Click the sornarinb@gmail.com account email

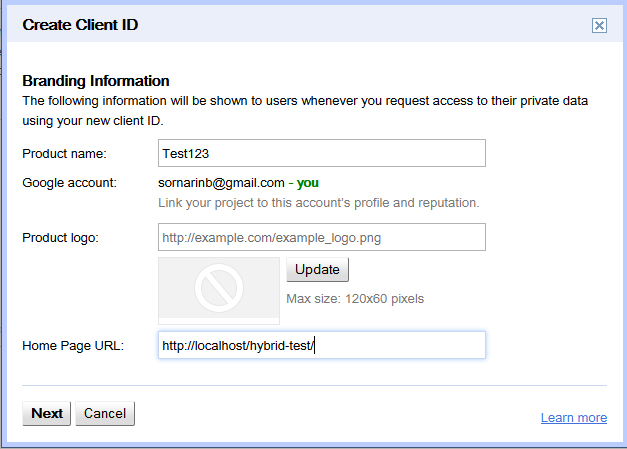[x=221, y=183]
